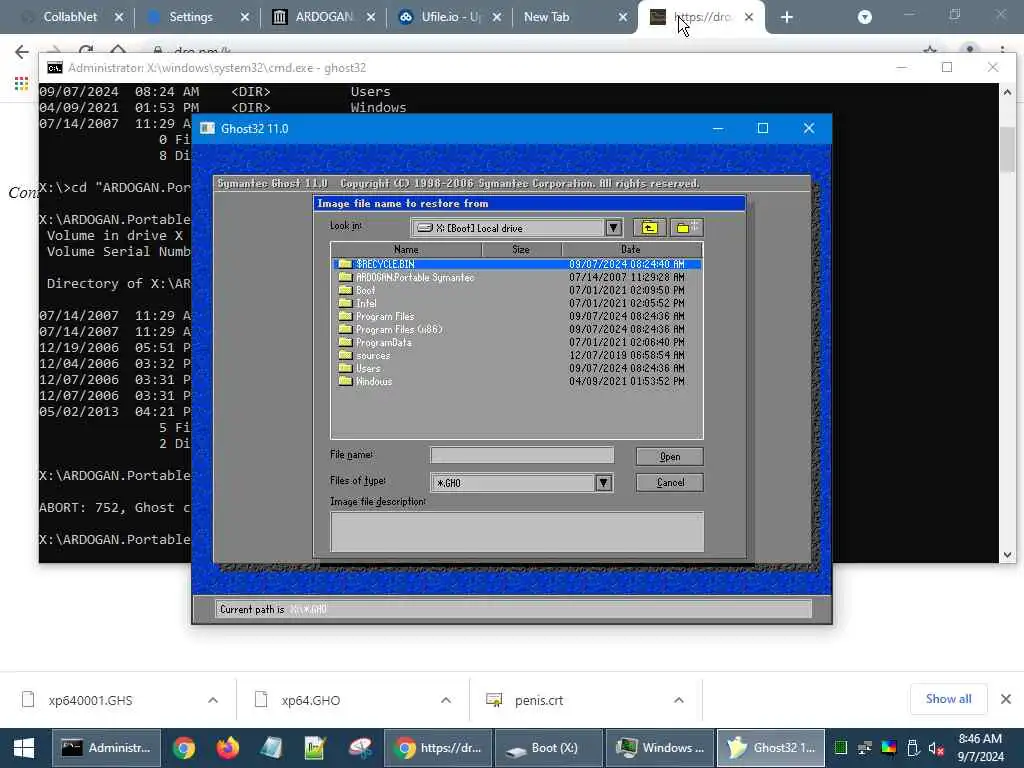Close the Settings browser tab
The image size is (1024, 768).
pos(245,18)
